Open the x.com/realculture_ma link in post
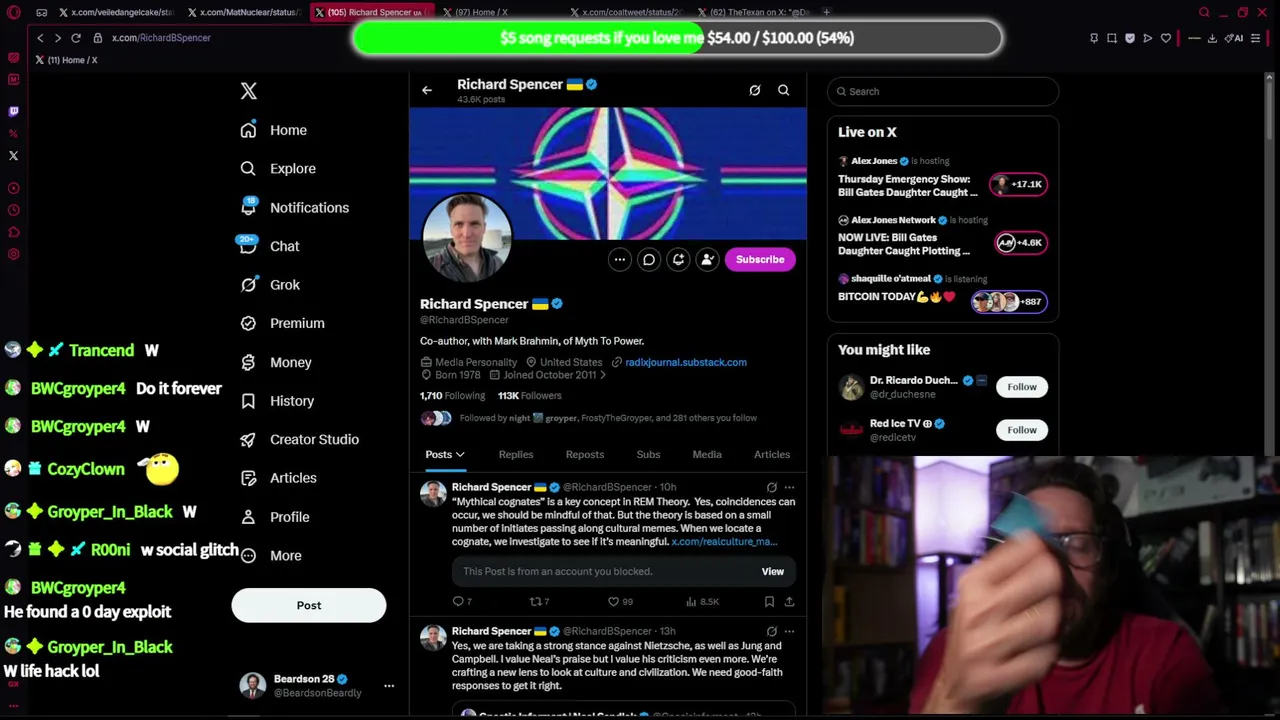The image size is (1280, 720). (x=725, y=542)
